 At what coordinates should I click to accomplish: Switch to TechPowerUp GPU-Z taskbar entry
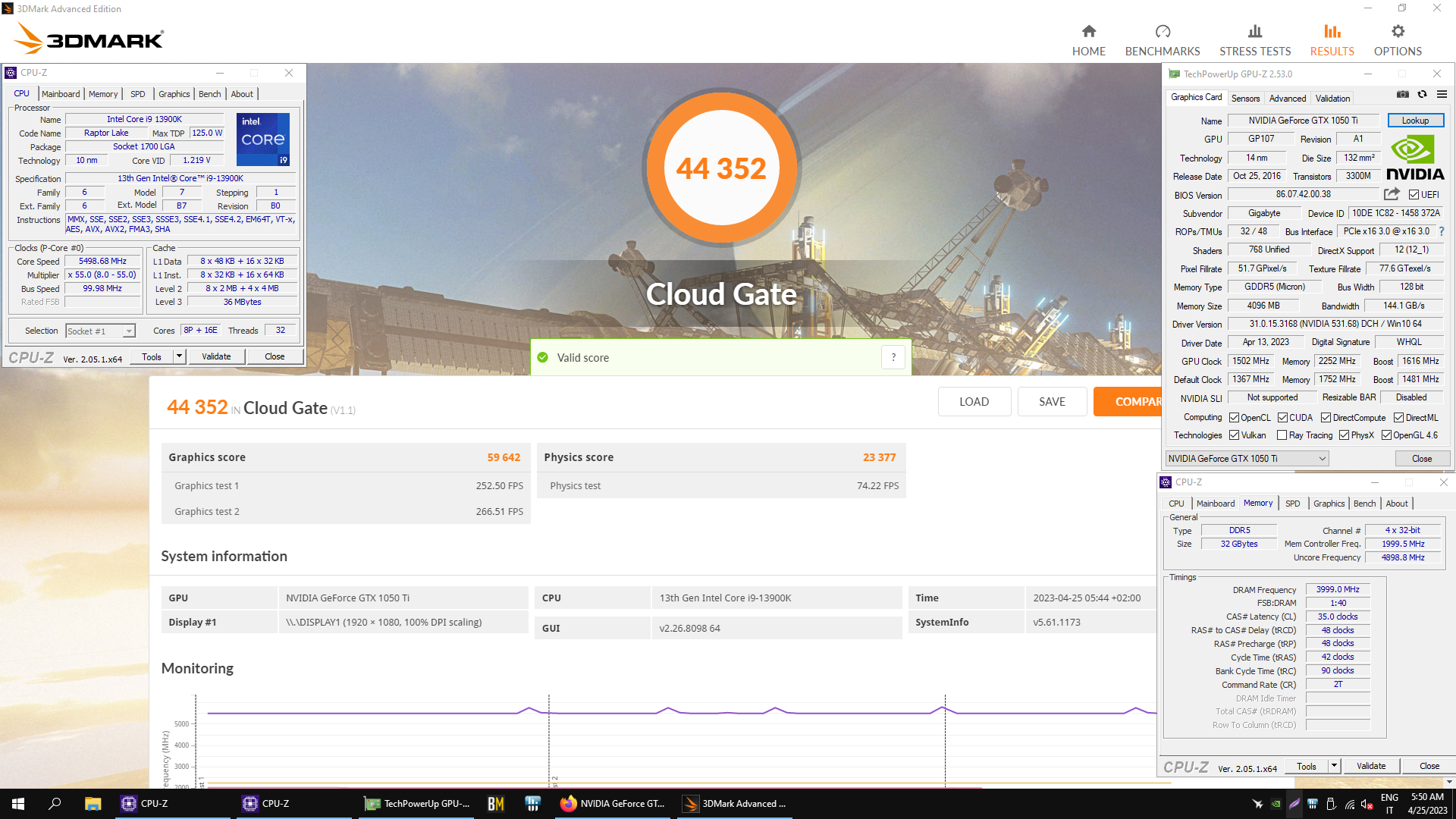[417, 803]
